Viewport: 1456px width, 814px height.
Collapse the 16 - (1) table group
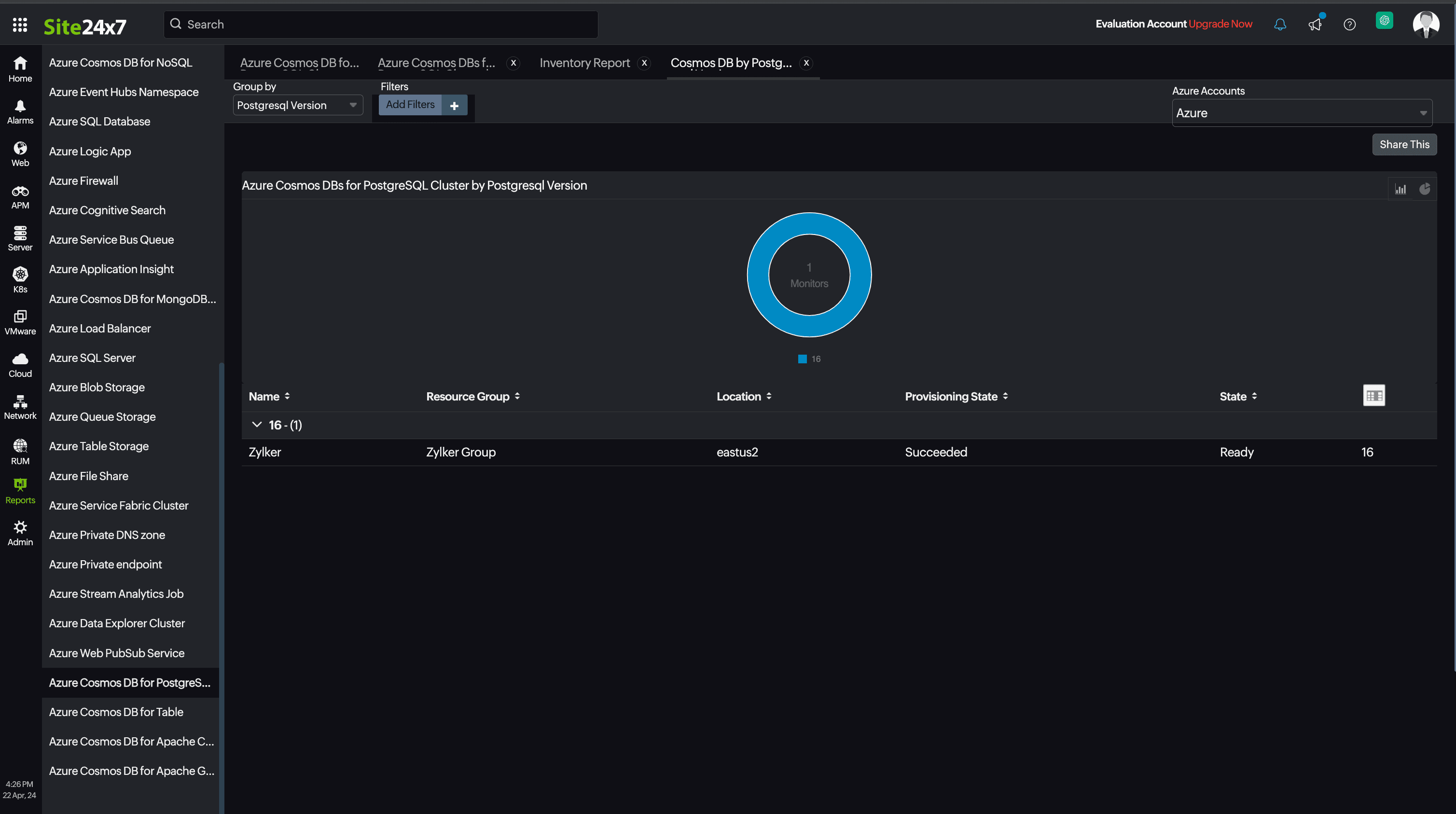[x=257, y=425]
